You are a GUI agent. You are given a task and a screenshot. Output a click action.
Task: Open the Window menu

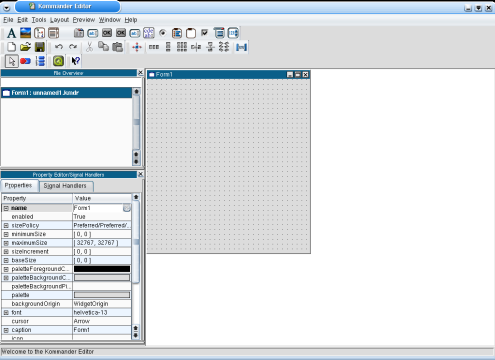click(110, 20)
